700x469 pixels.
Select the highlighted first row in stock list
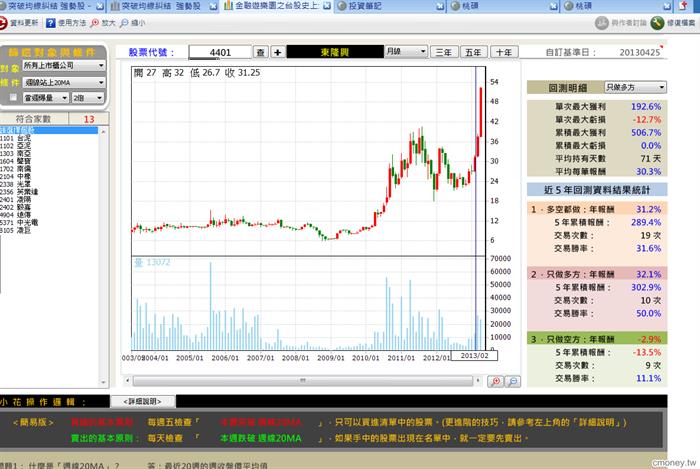[x=49, y=130]
